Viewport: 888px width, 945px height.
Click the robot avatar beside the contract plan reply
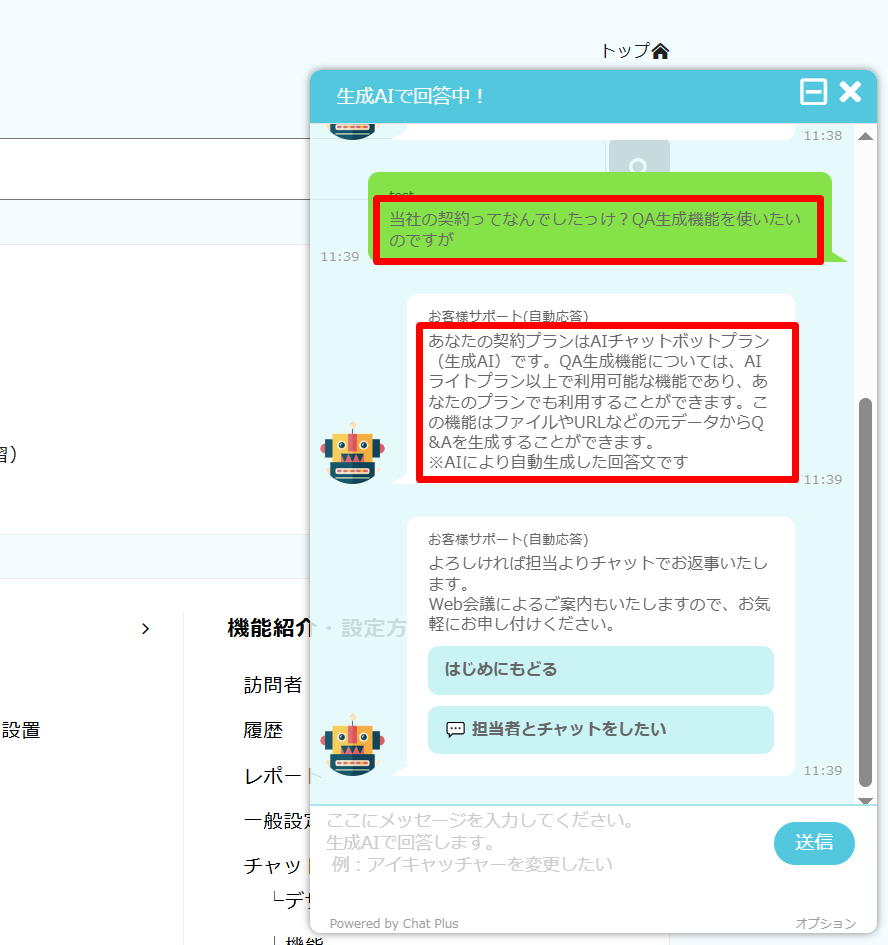pos(351,452)
